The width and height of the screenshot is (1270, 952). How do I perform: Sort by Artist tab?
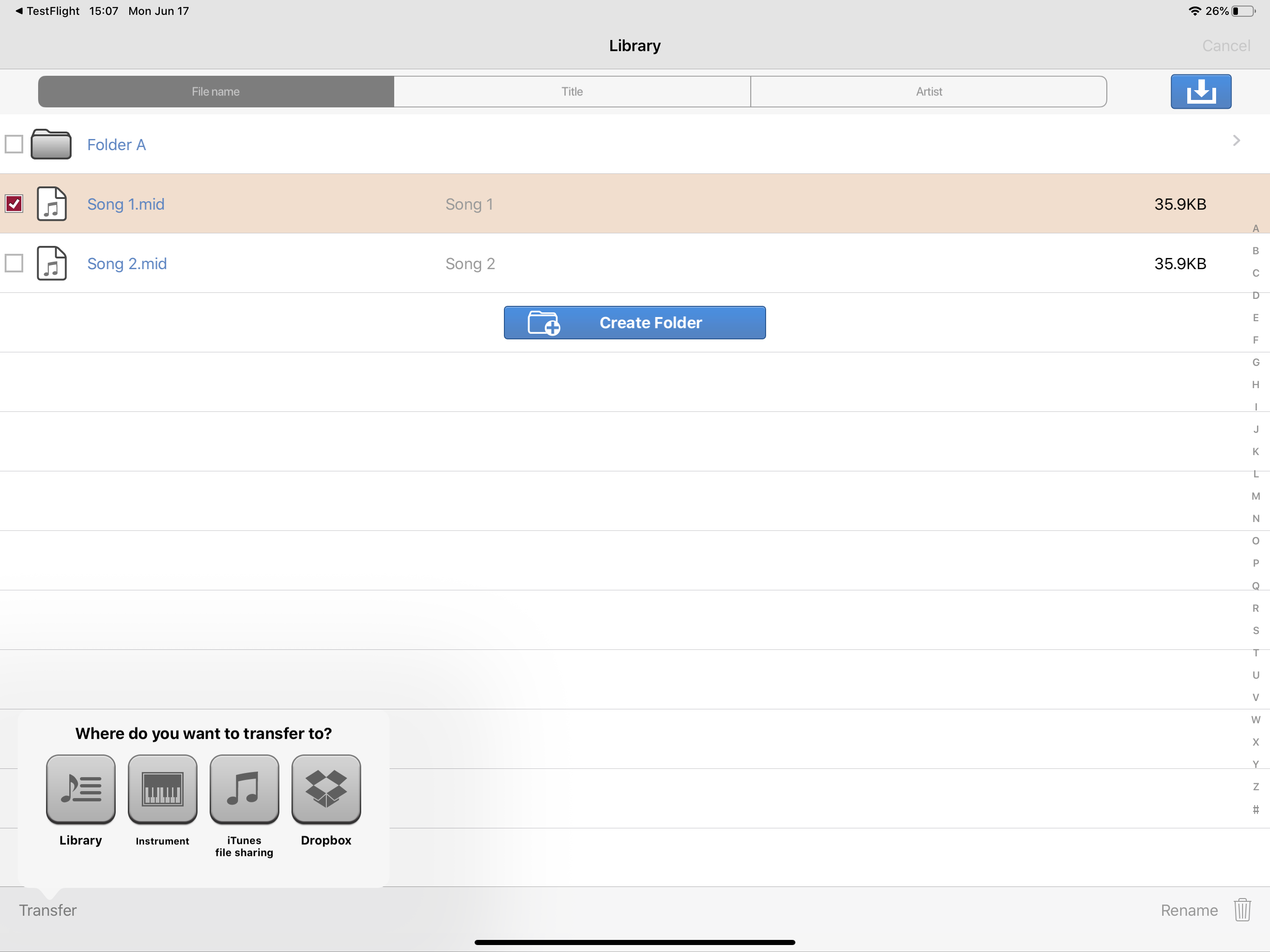coord(928,91)
